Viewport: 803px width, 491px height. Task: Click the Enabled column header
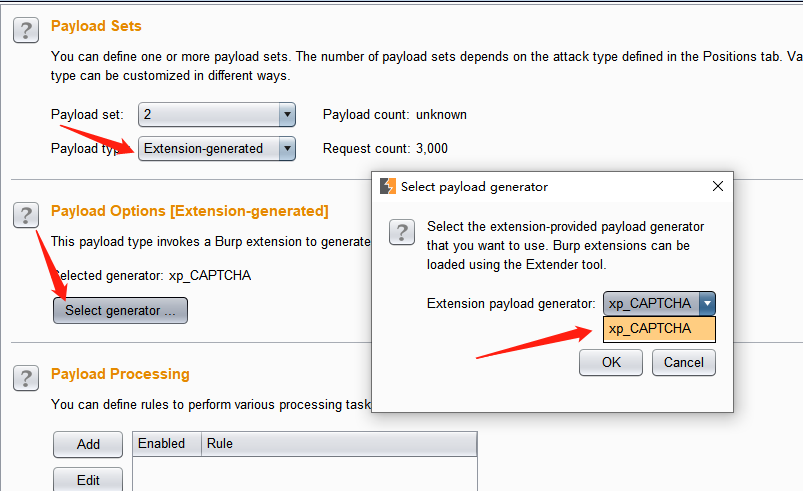162,444
